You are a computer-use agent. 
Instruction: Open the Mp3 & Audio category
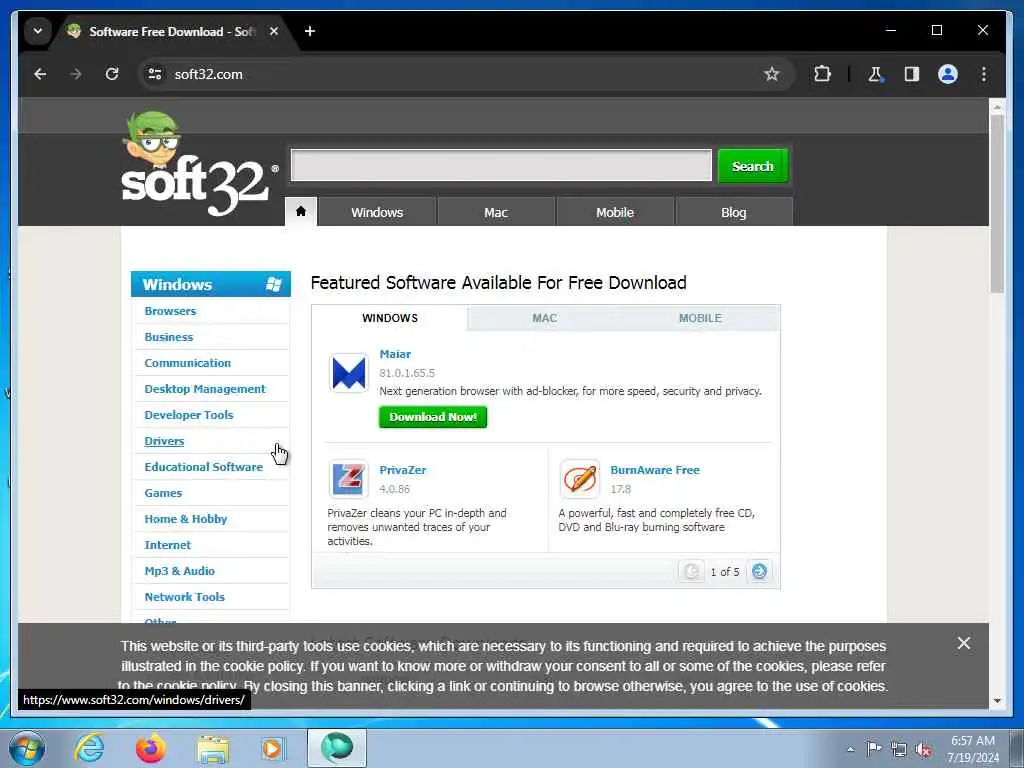[x=179, y=571]
